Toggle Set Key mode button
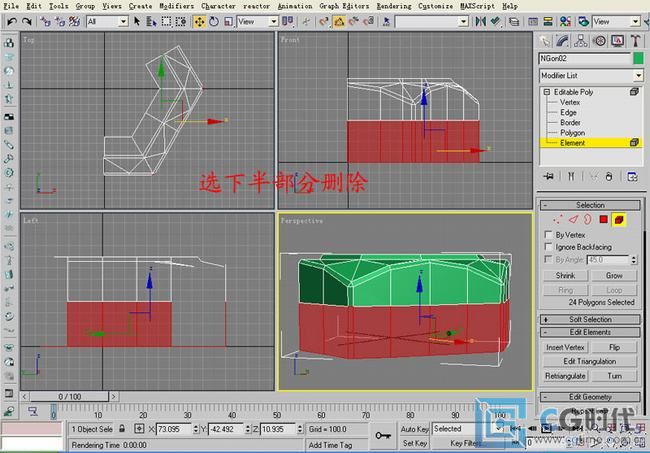650x453 pixels. point(414,443)
